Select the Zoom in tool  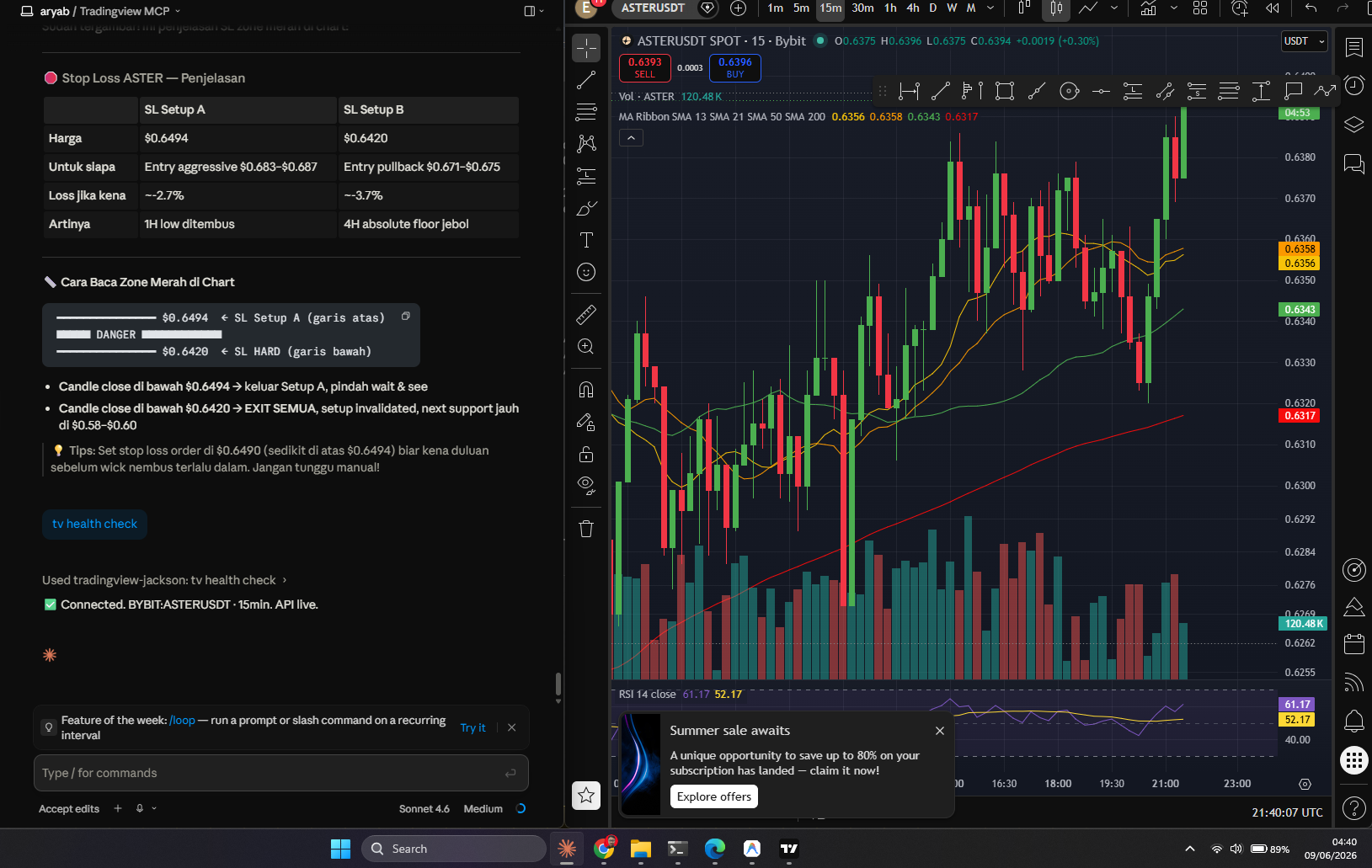click(x=586, y=347)
